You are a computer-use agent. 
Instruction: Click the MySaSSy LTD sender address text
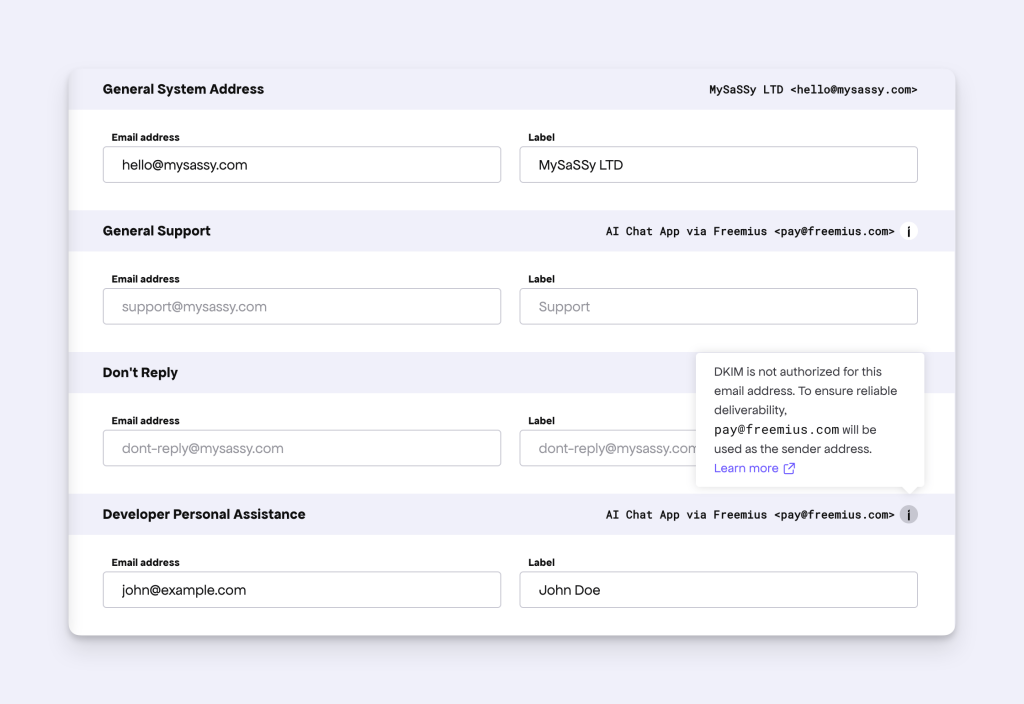(813, 89)
